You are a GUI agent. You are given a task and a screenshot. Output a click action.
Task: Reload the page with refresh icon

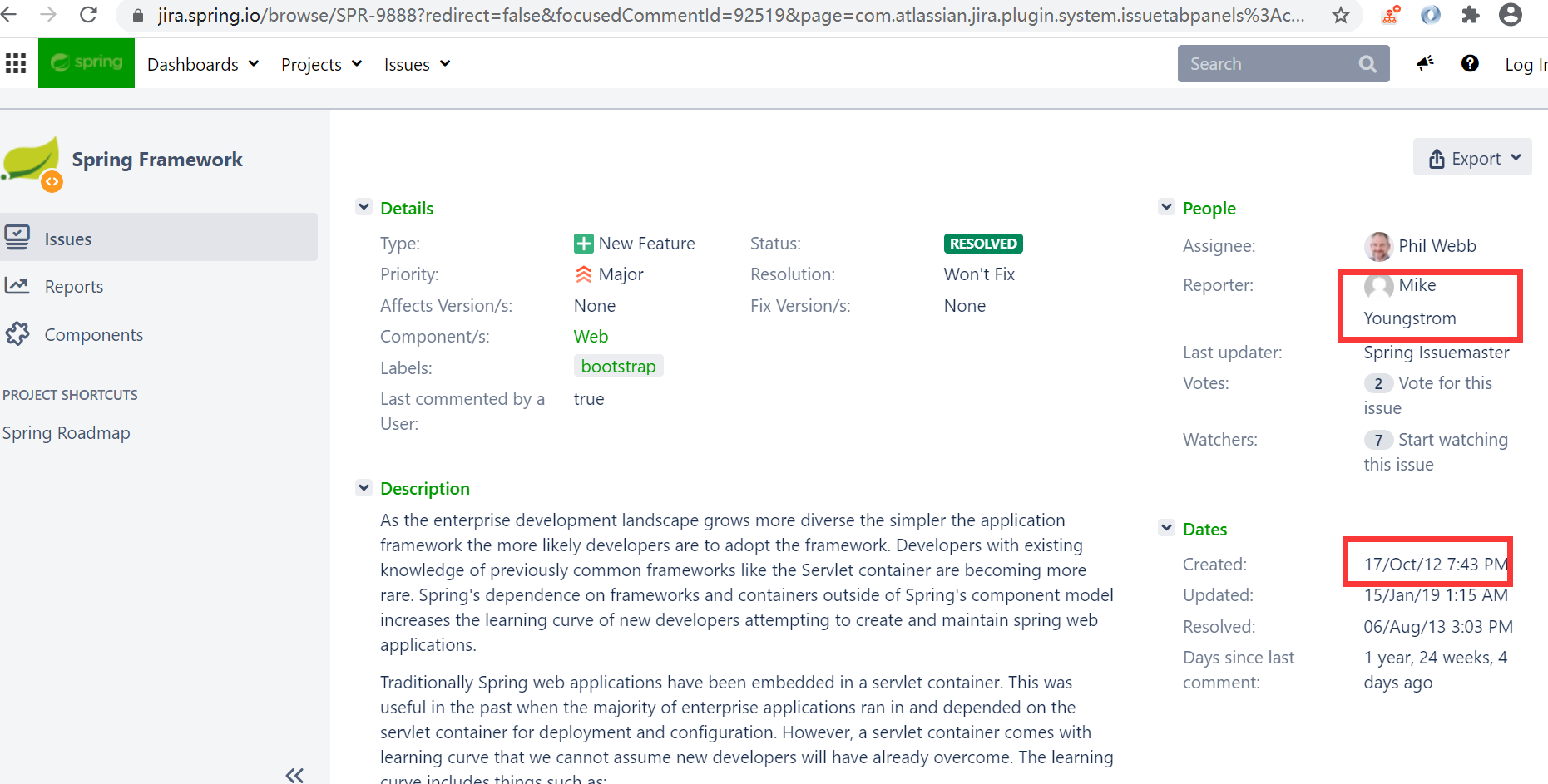(88, 14)
